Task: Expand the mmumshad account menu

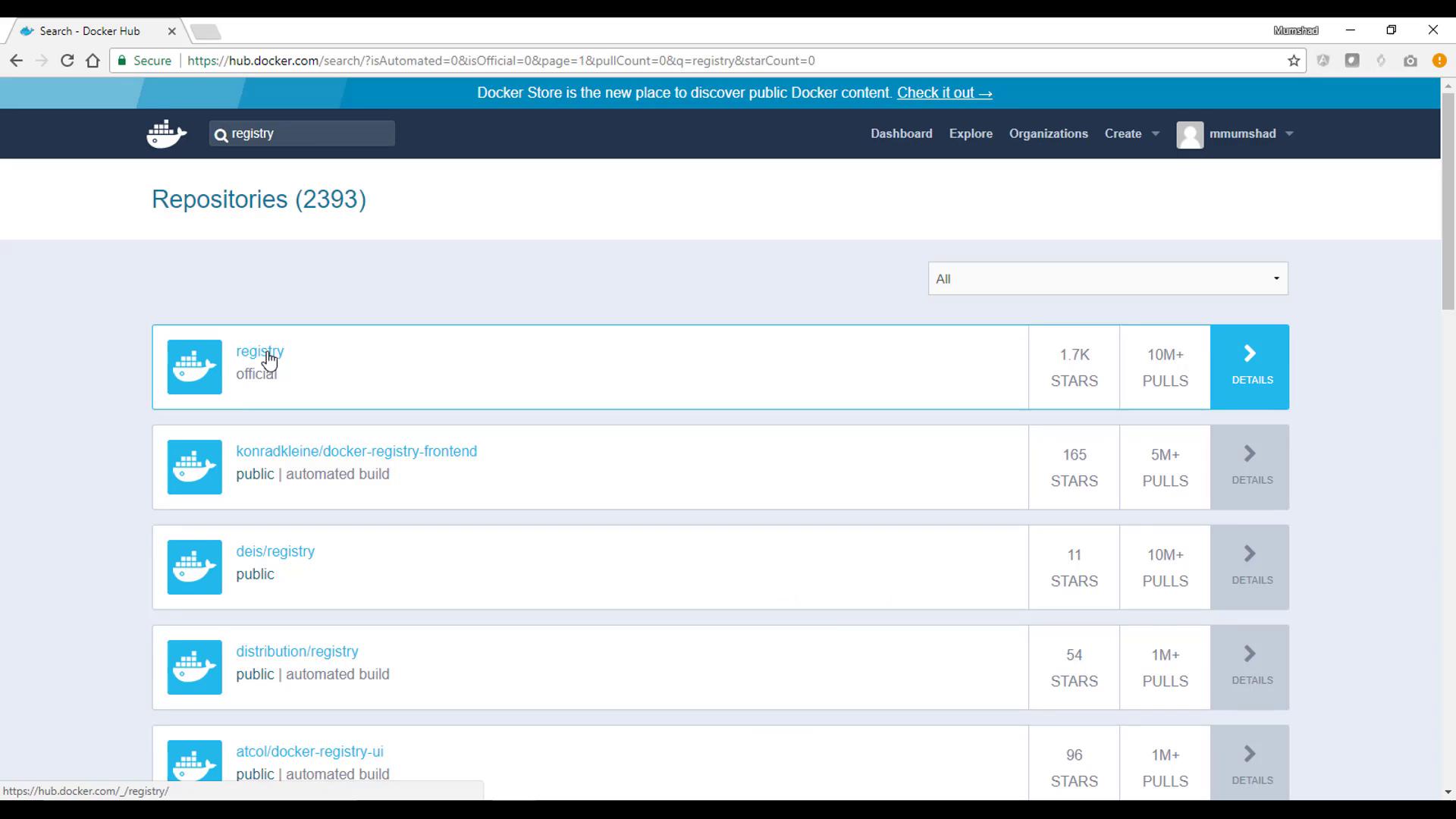Action: (1235, 134)
